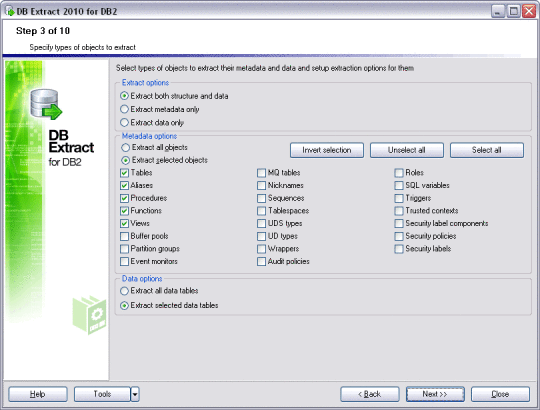Click the Unselect all button

(x=407, y=150)
